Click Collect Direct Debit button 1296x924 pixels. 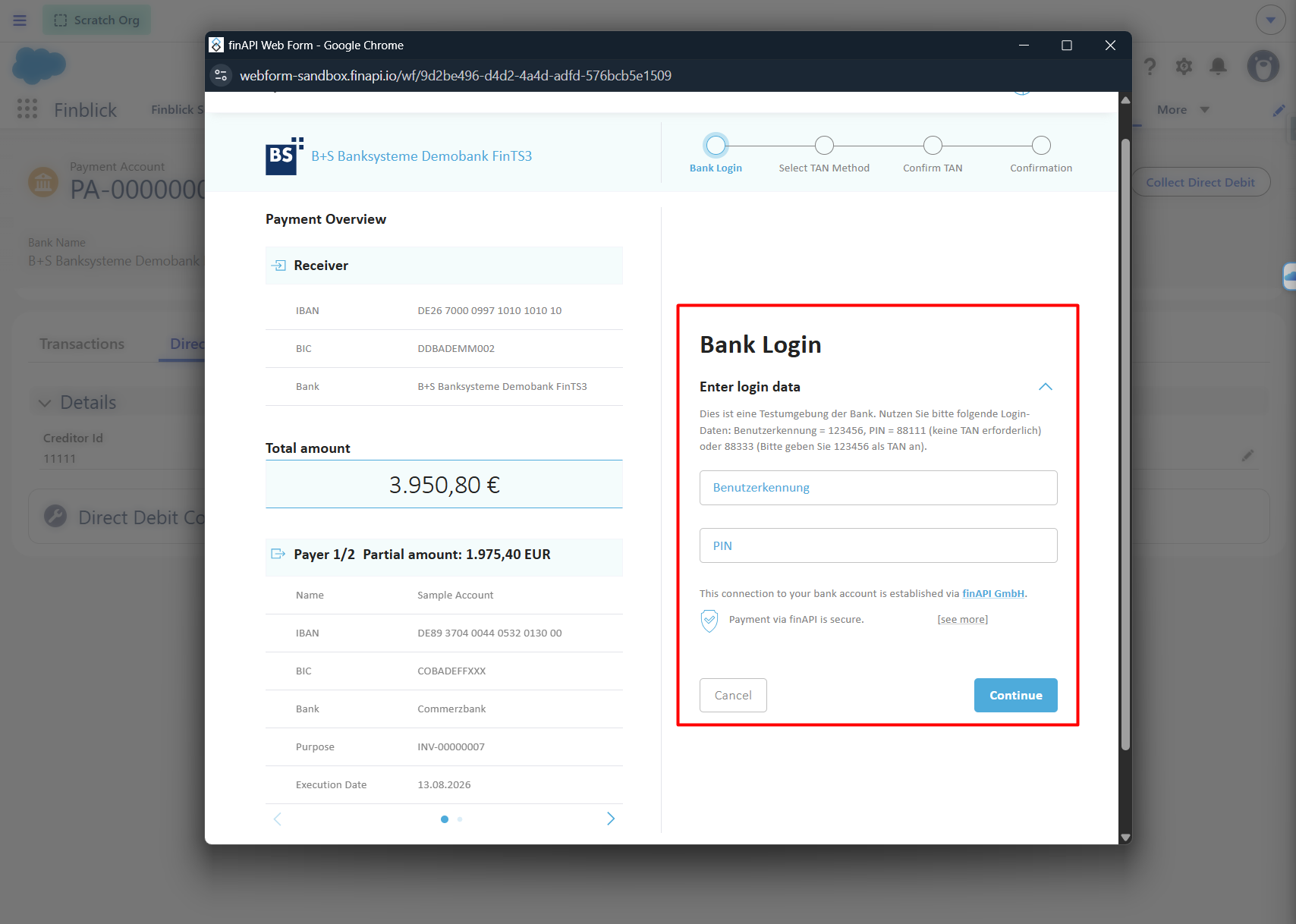click(1200, 182)
